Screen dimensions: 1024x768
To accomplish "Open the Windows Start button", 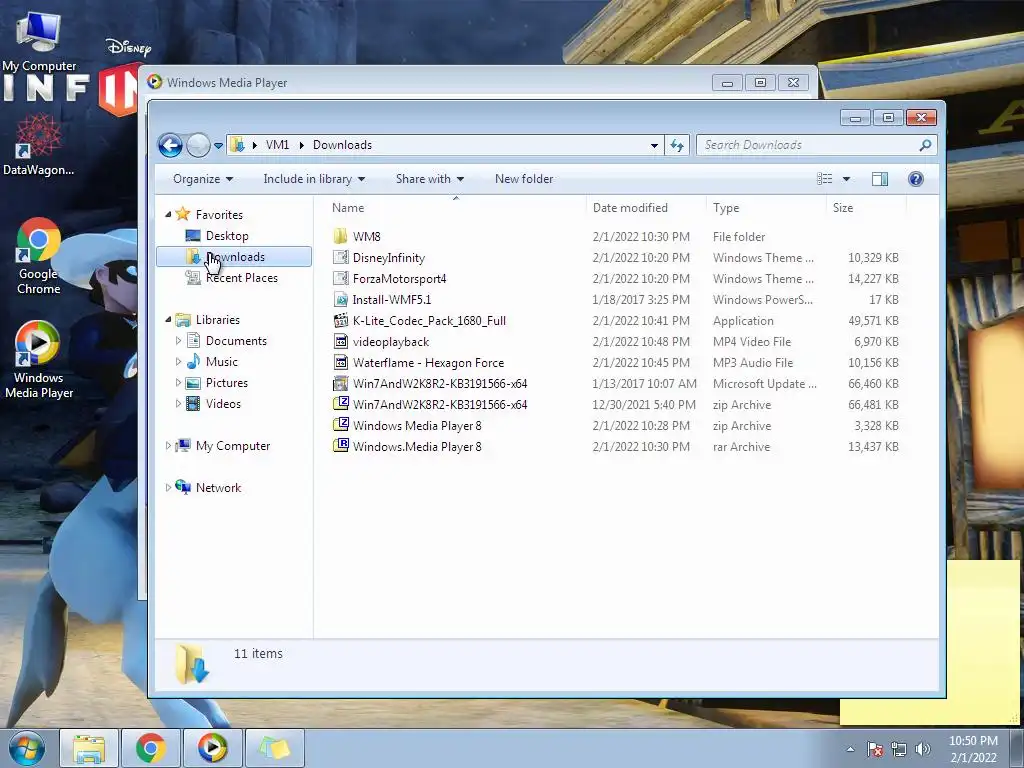I will pos(26,748).
